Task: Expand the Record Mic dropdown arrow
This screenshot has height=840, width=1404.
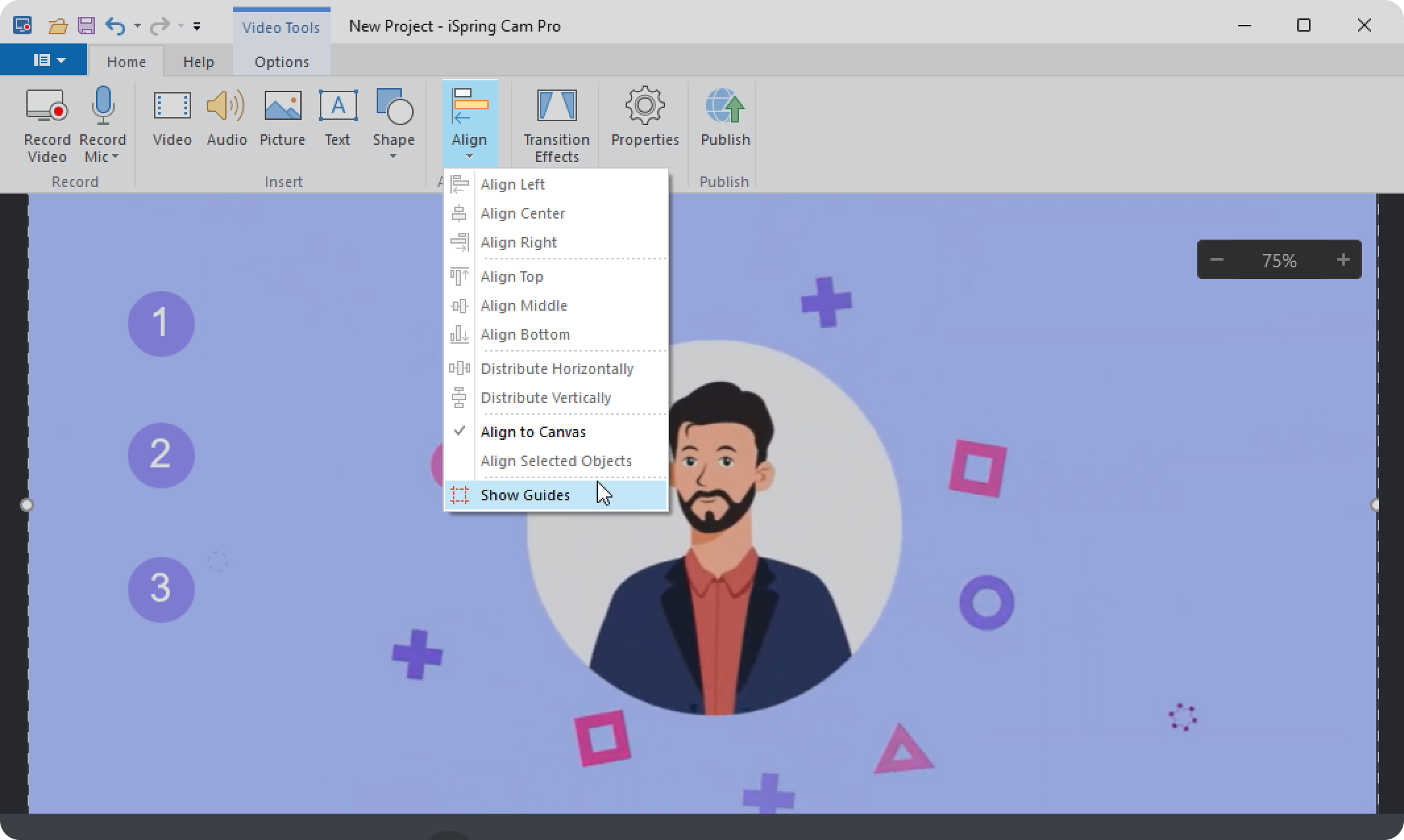Action: (x=115, y=157)
